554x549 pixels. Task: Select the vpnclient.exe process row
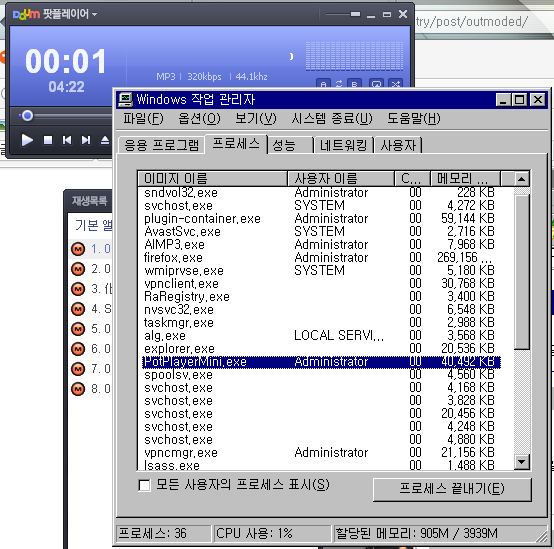pyautogui.click(x=321, y=284)
